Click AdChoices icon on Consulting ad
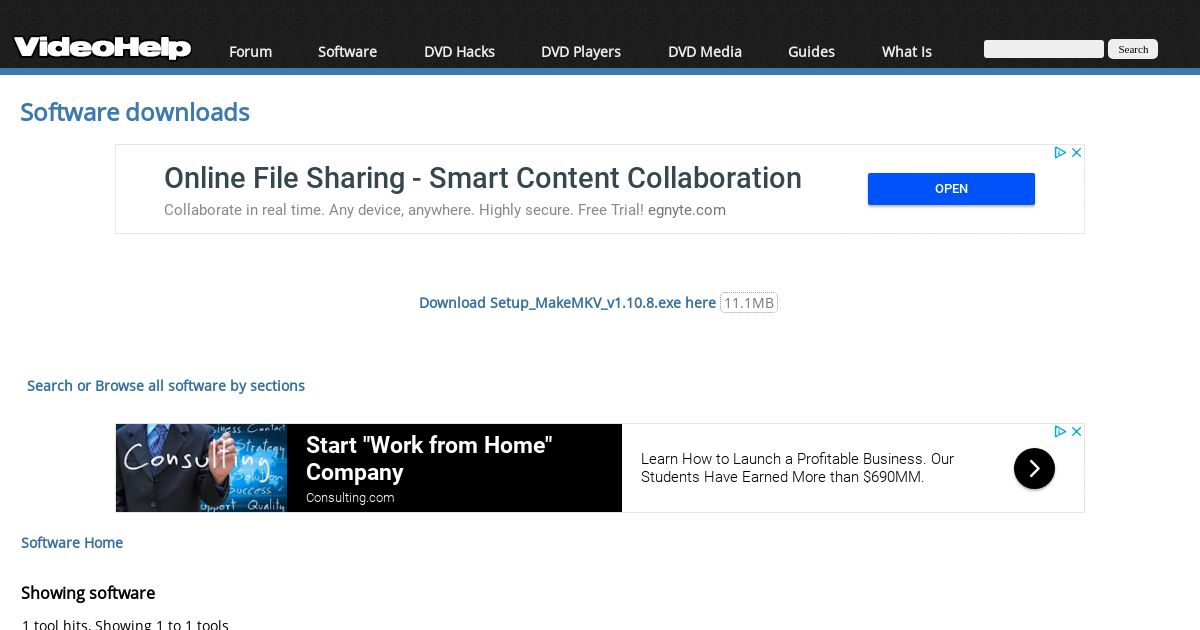1200x630 pixels. tap(1060, 432)
